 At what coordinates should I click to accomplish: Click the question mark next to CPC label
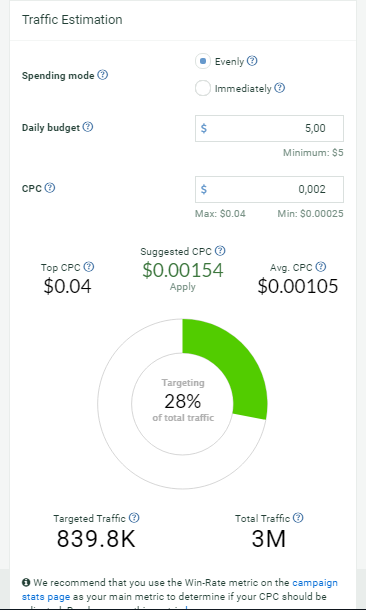50,188
